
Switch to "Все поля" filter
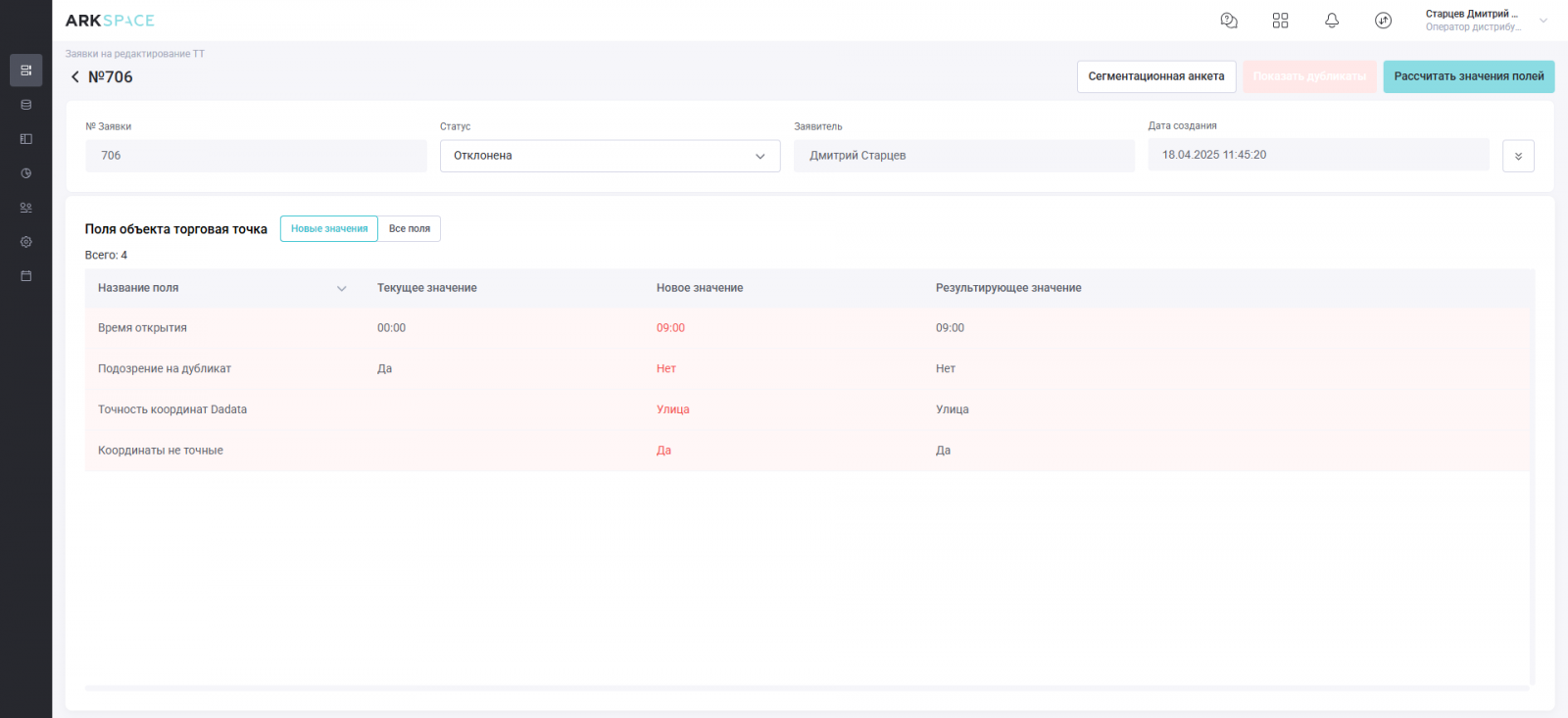point(410,229)
